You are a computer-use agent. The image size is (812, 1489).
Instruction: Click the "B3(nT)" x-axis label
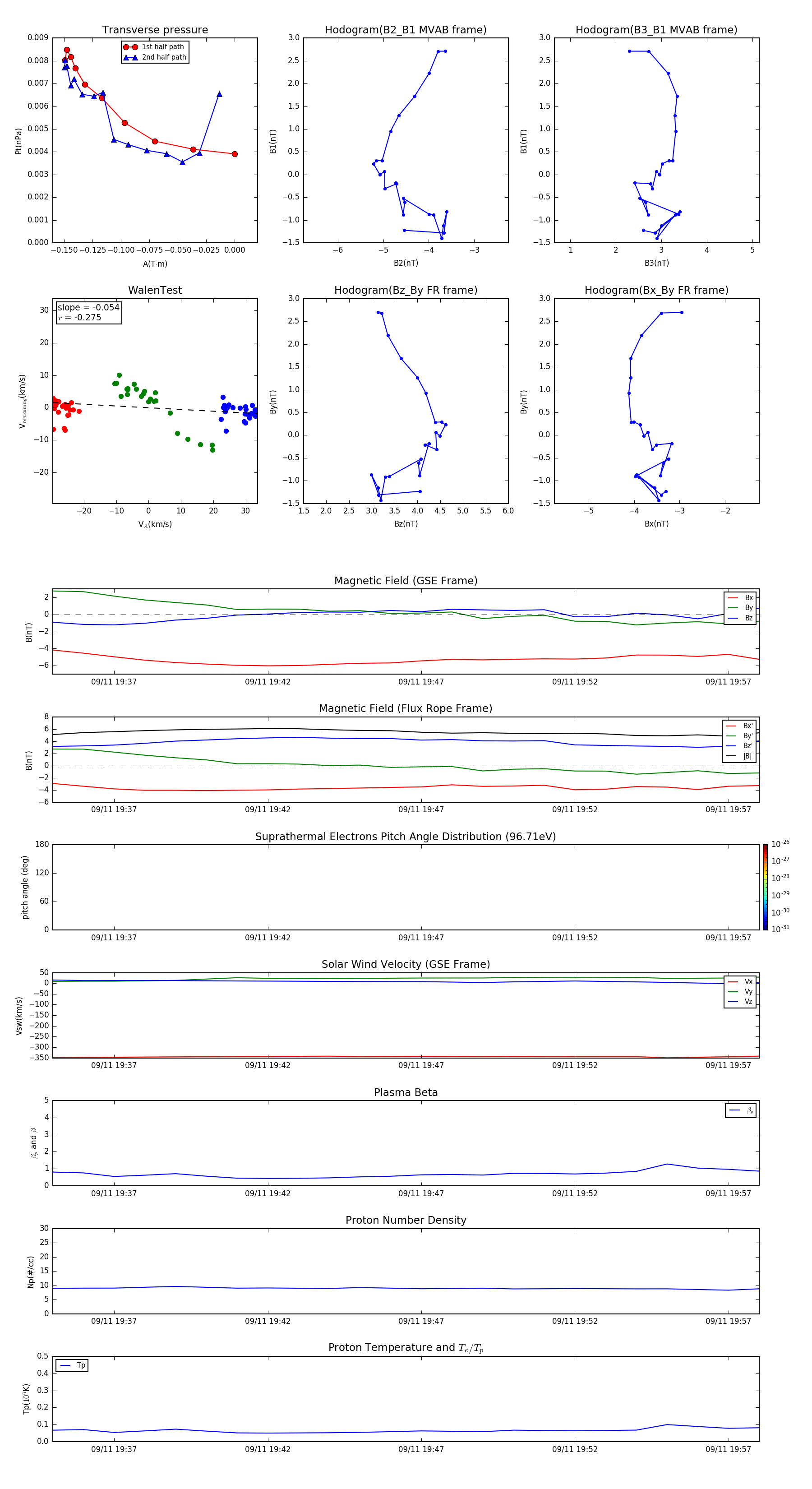tap(656, 263)
